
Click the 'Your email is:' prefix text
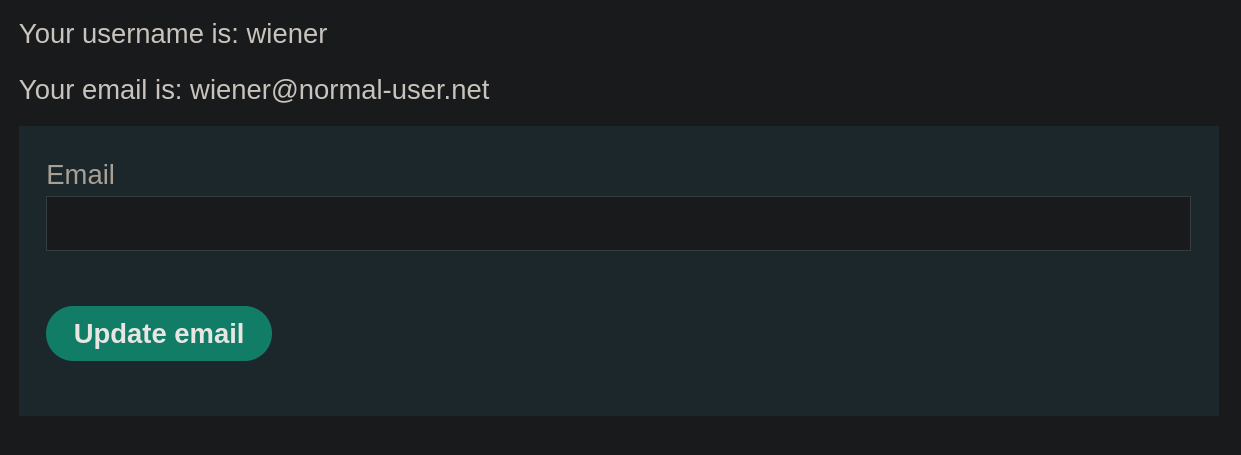click(100, 90)
